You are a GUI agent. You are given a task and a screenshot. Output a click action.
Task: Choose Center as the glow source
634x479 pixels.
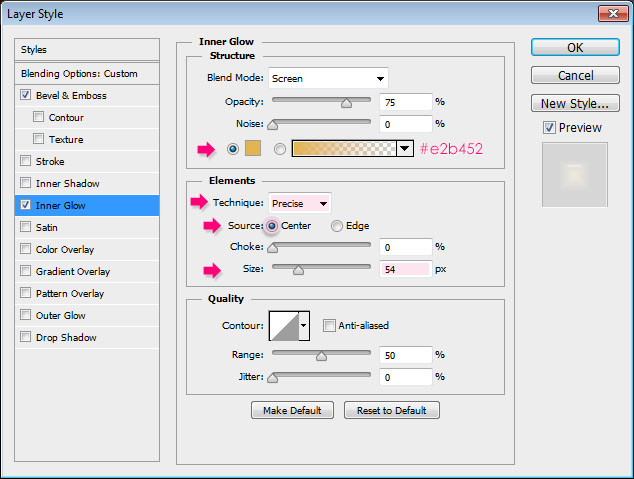[x=272, y=226]
